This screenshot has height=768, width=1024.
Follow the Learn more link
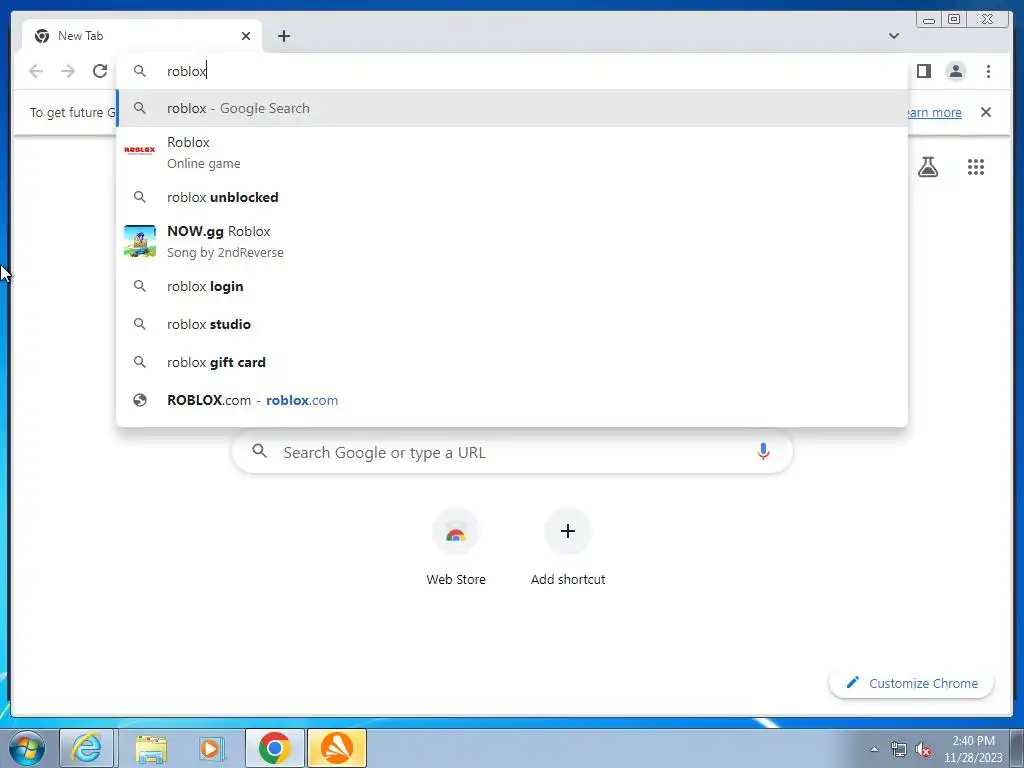click(x=935, y=112)
